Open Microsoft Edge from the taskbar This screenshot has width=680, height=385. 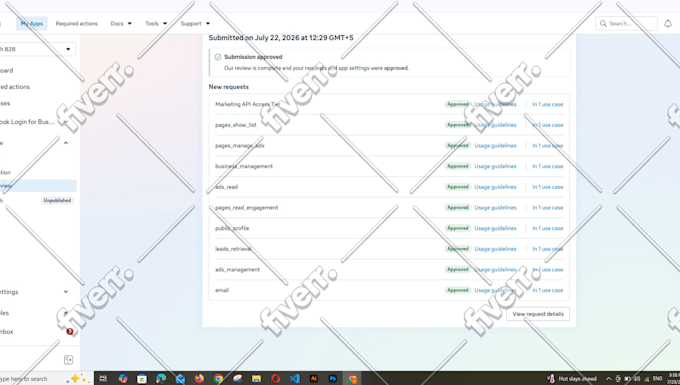coord(161,378)
